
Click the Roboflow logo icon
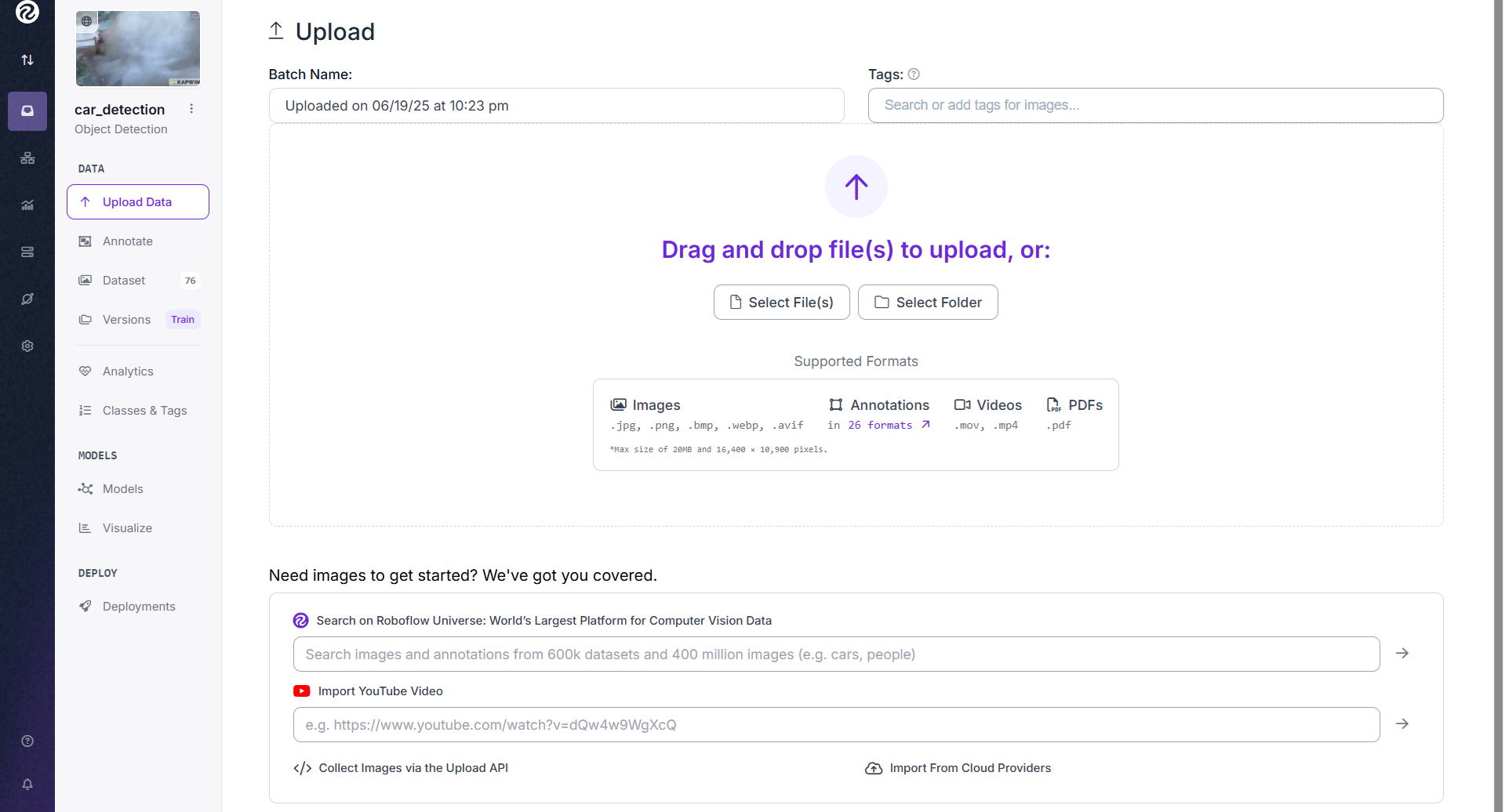27,13
